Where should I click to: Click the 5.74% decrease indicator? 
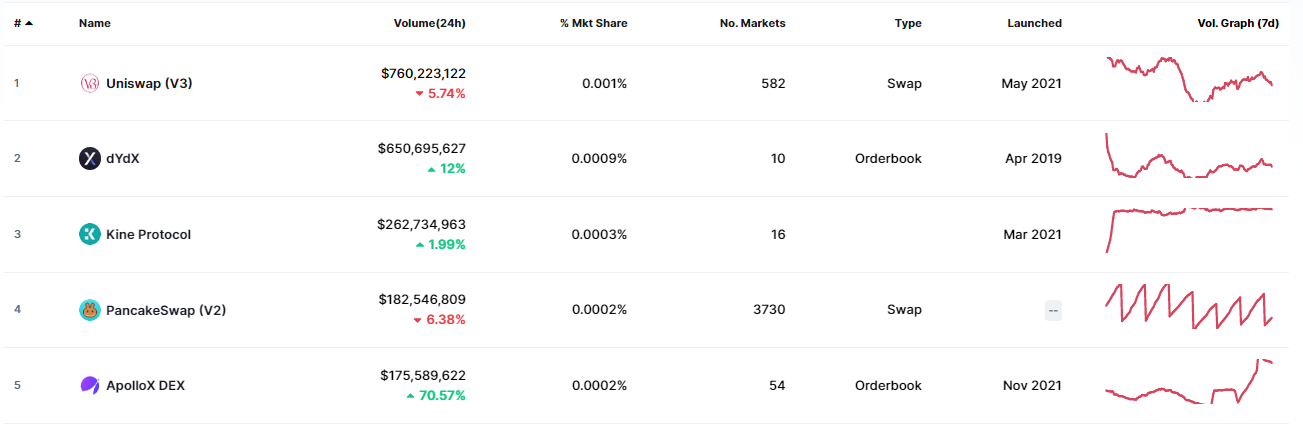(x=440, y=93)
